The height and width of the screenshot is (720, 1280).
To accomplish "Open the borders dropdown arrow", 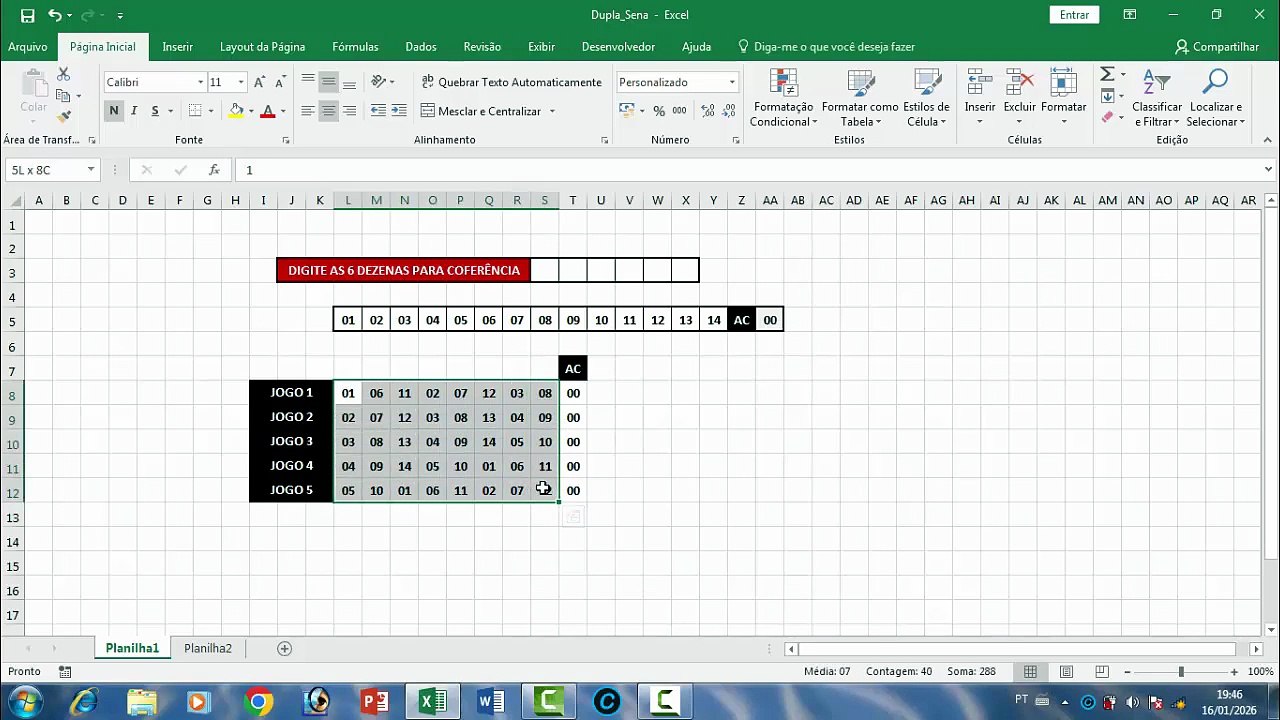I will 211,111.
